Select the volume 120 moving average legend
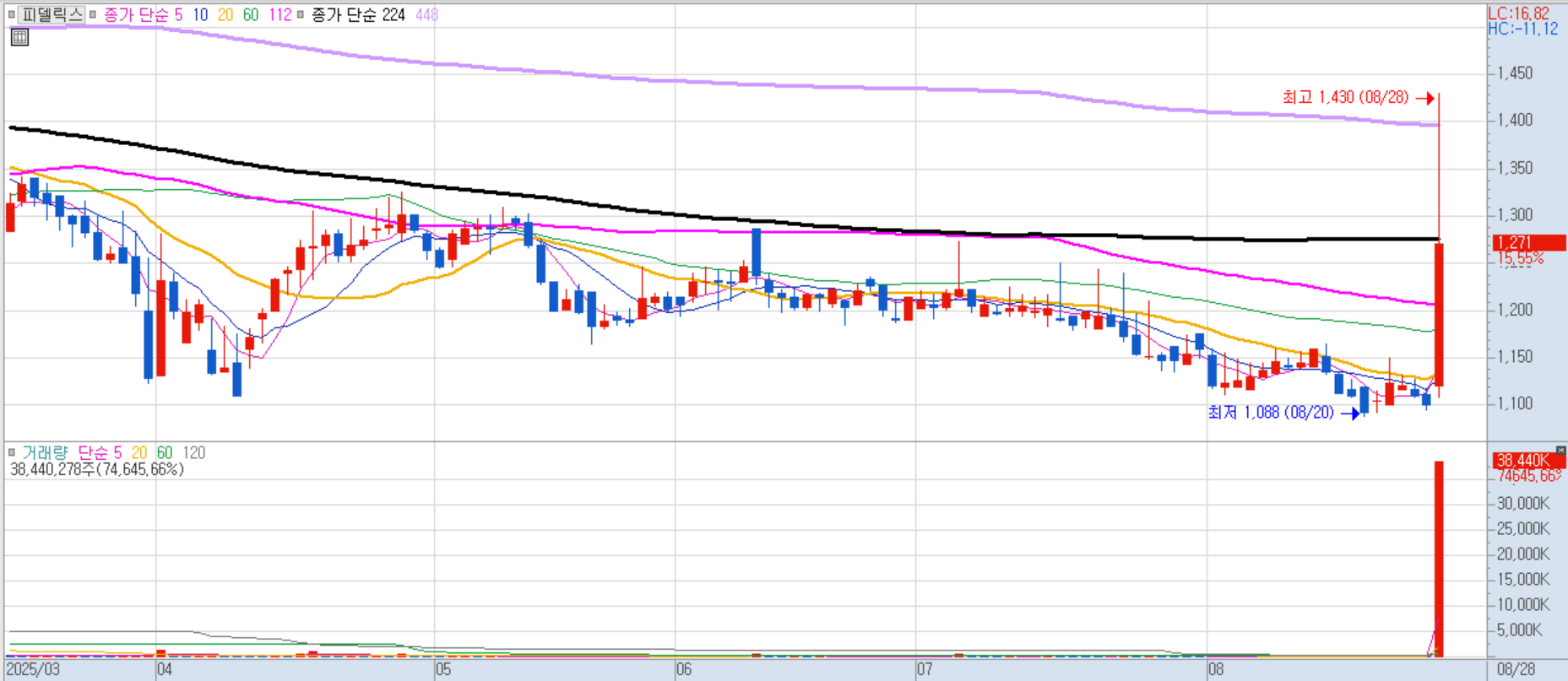The width and height of the screenshot is (1568, 681). pyautogui.click(x=194, y=452)
